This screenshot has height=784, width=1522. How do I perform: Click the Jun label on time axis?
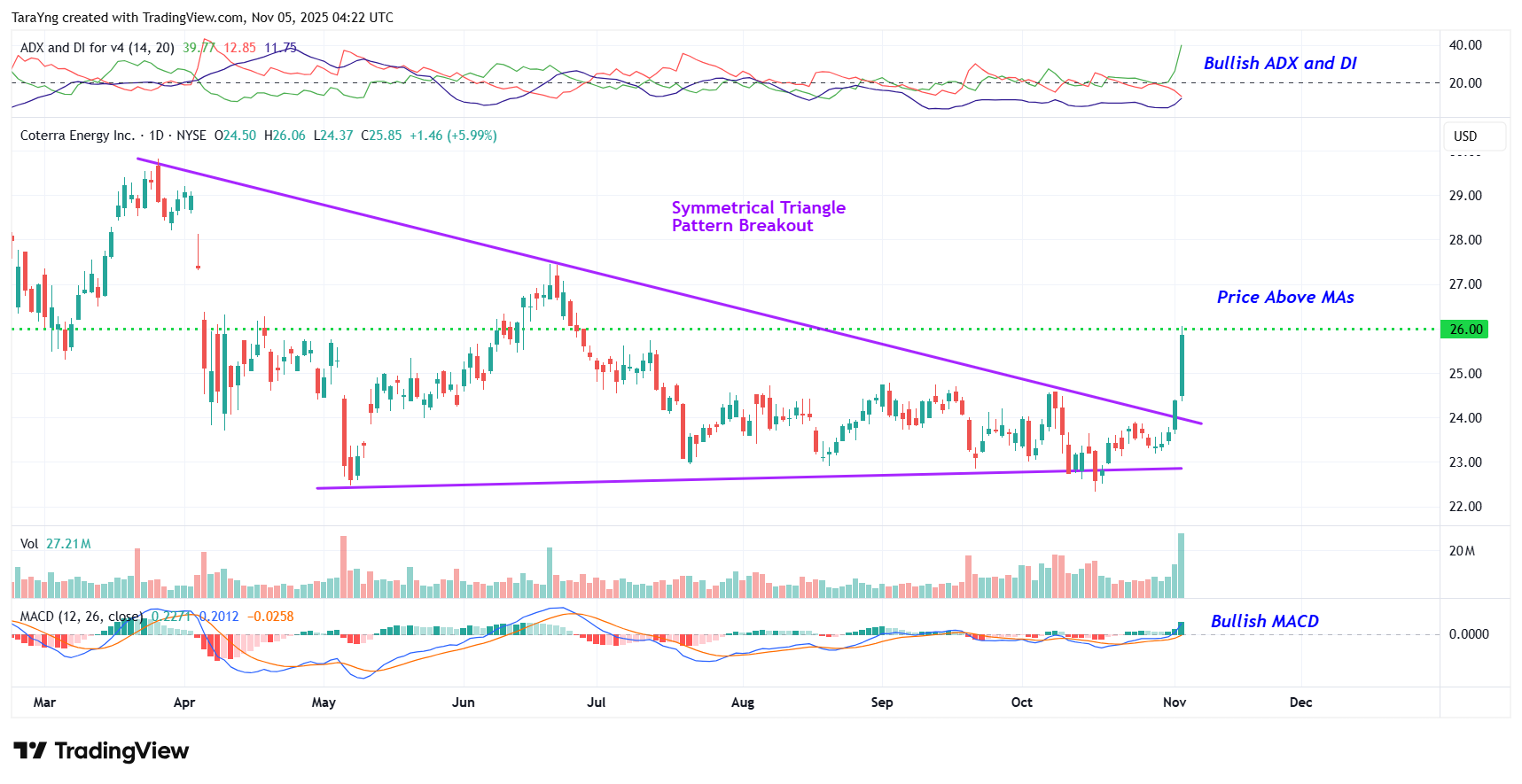coord(463,702)
